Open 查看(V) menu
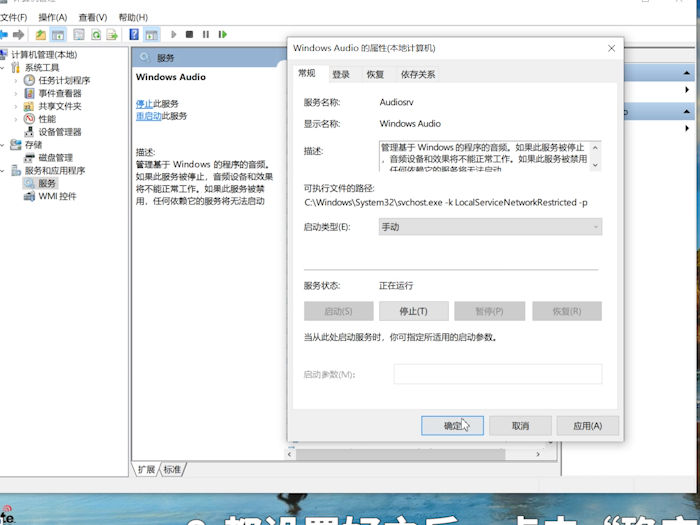 coord(93,17)
